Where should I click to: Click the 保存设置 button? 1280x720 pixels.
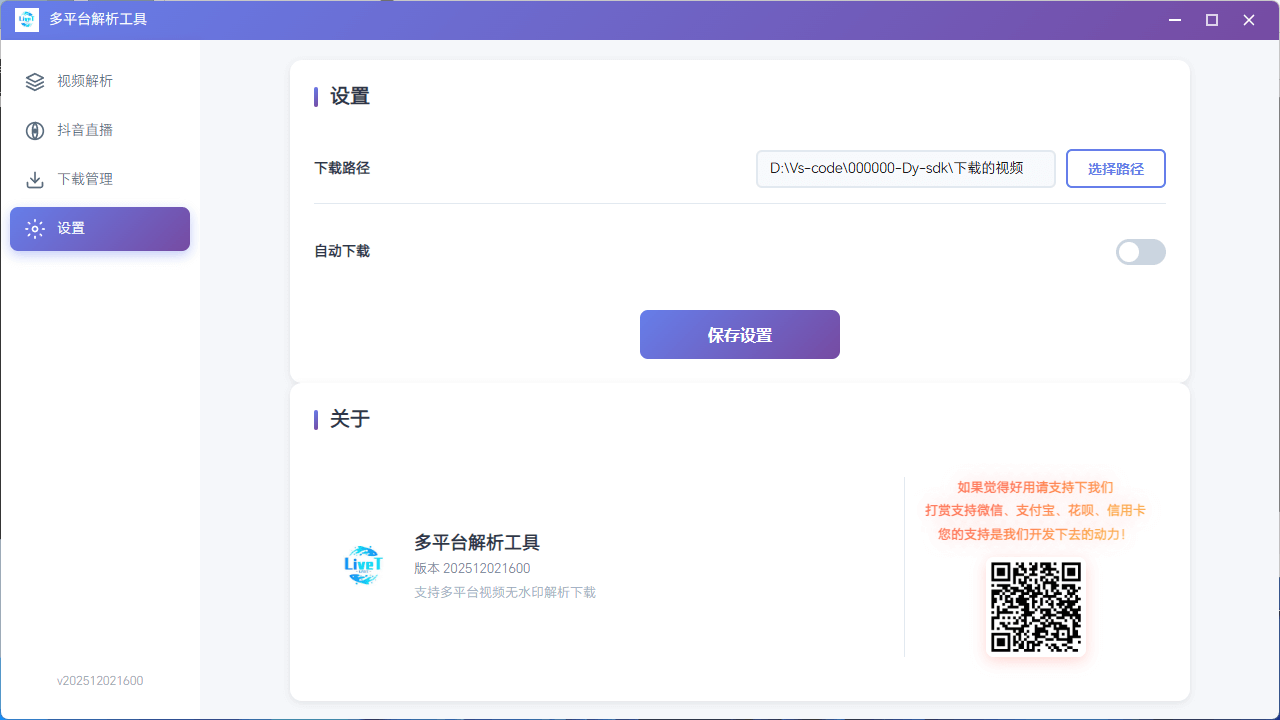tap(739, 334)
